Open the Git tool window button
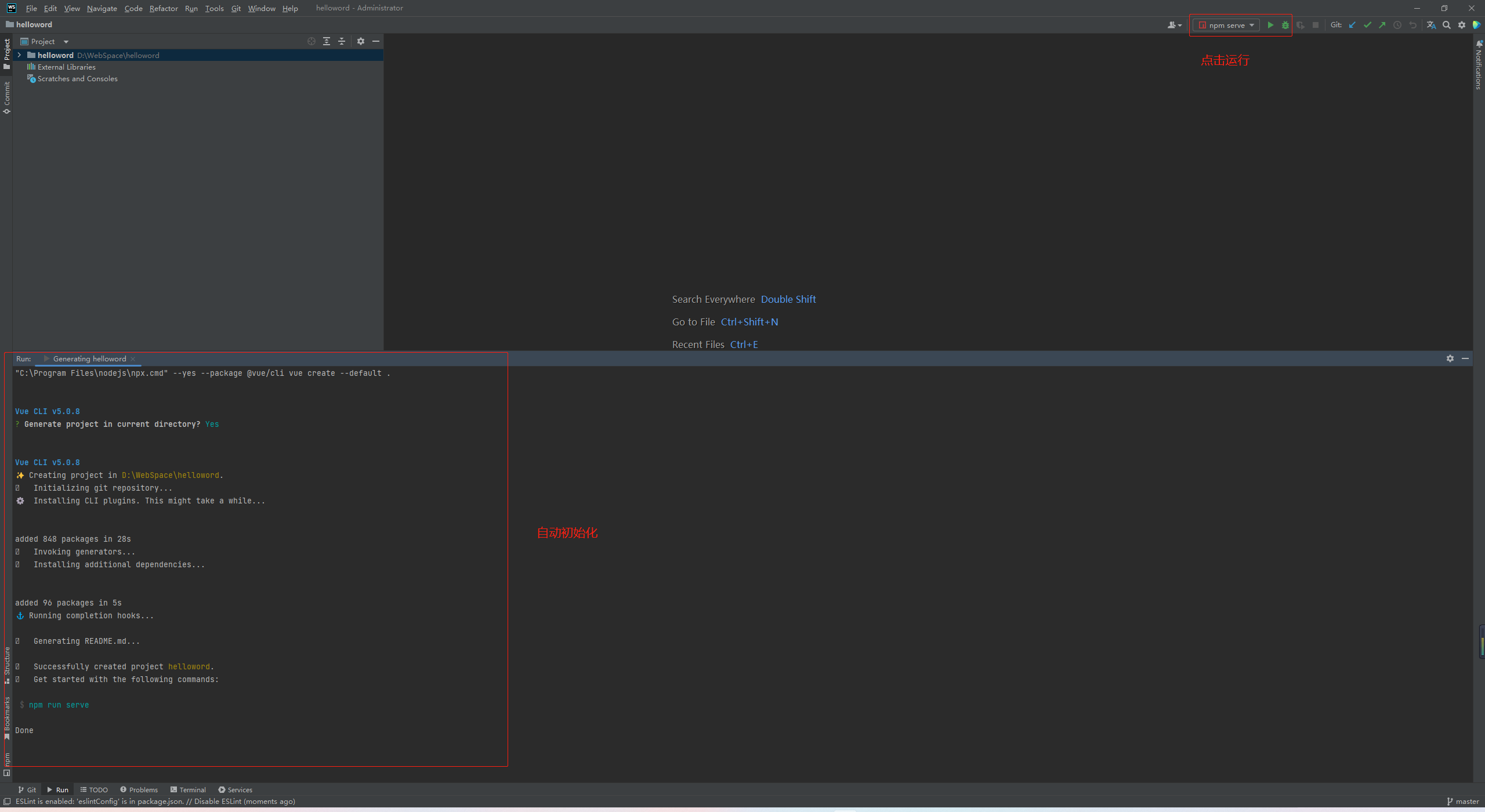 [x=27, y=789]
